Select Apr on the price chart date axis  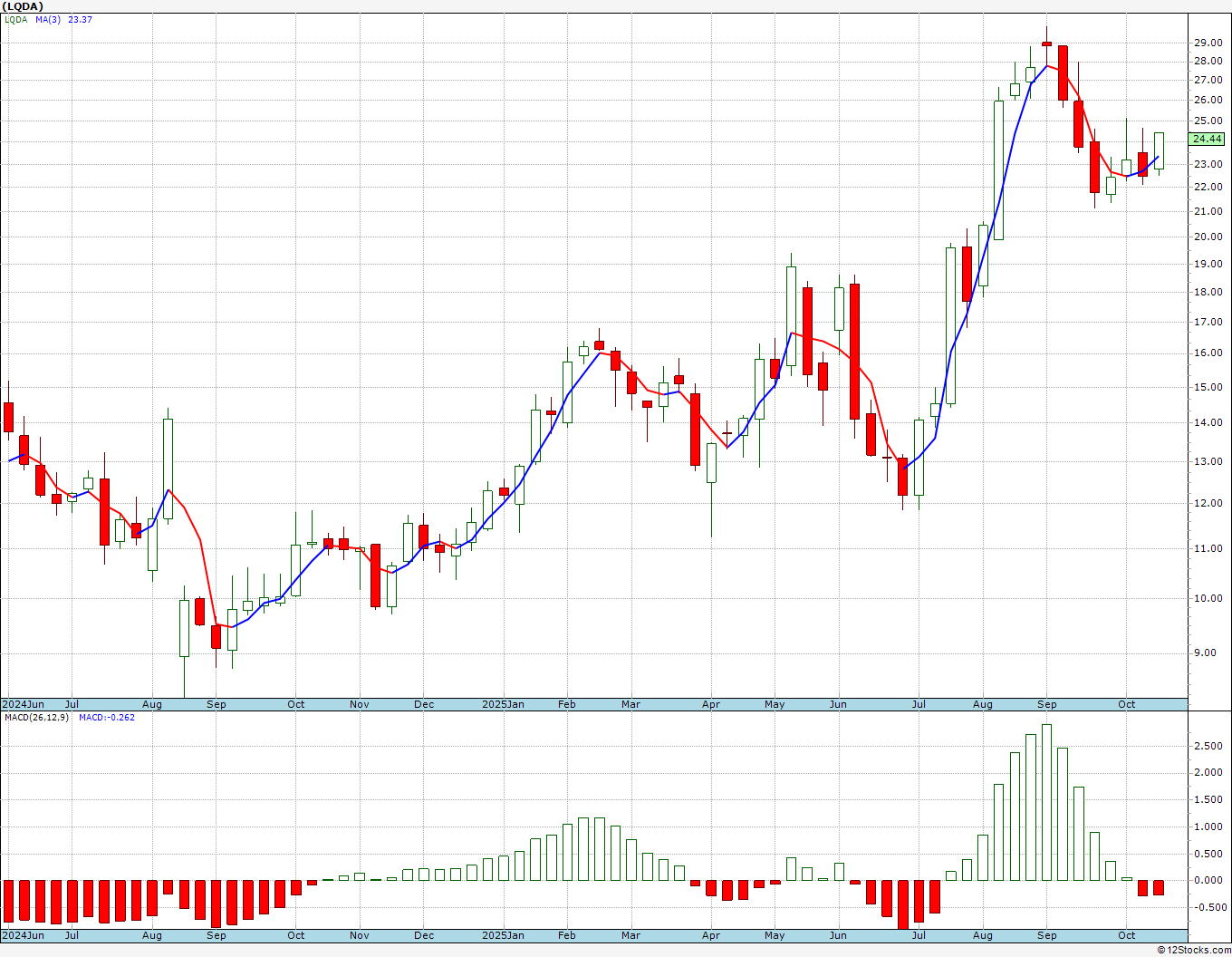click(x=711, y=704)
